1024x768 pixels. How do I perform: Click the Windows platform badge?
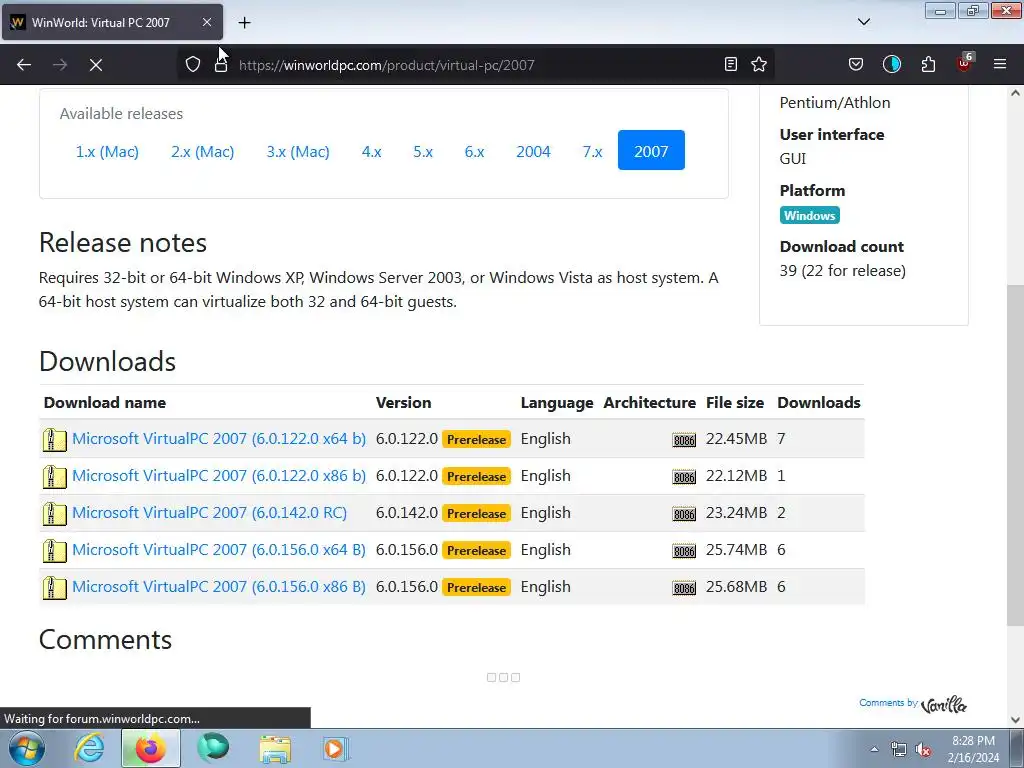tap(809, 216)
